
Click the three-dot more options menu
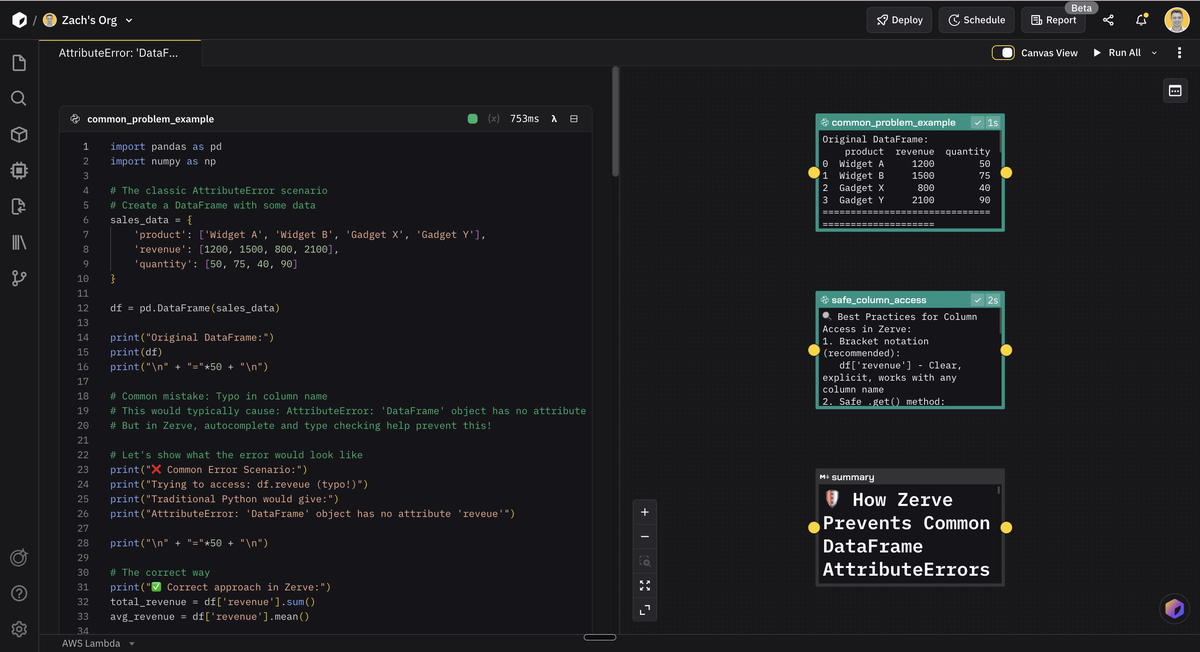(x=1180, y=53)
